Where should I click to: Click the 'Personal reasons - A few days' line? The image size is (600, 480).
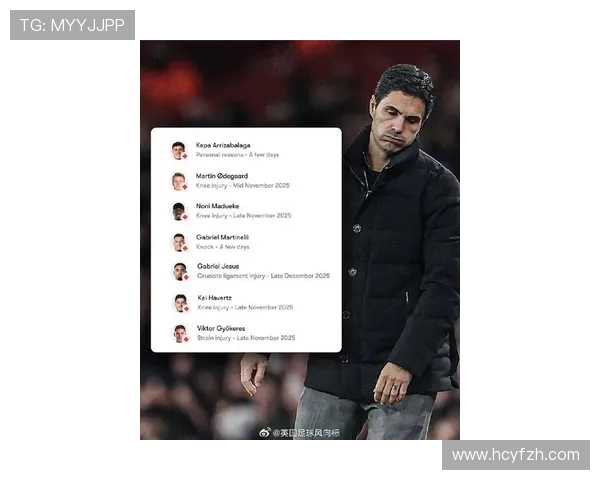[237, 155]
